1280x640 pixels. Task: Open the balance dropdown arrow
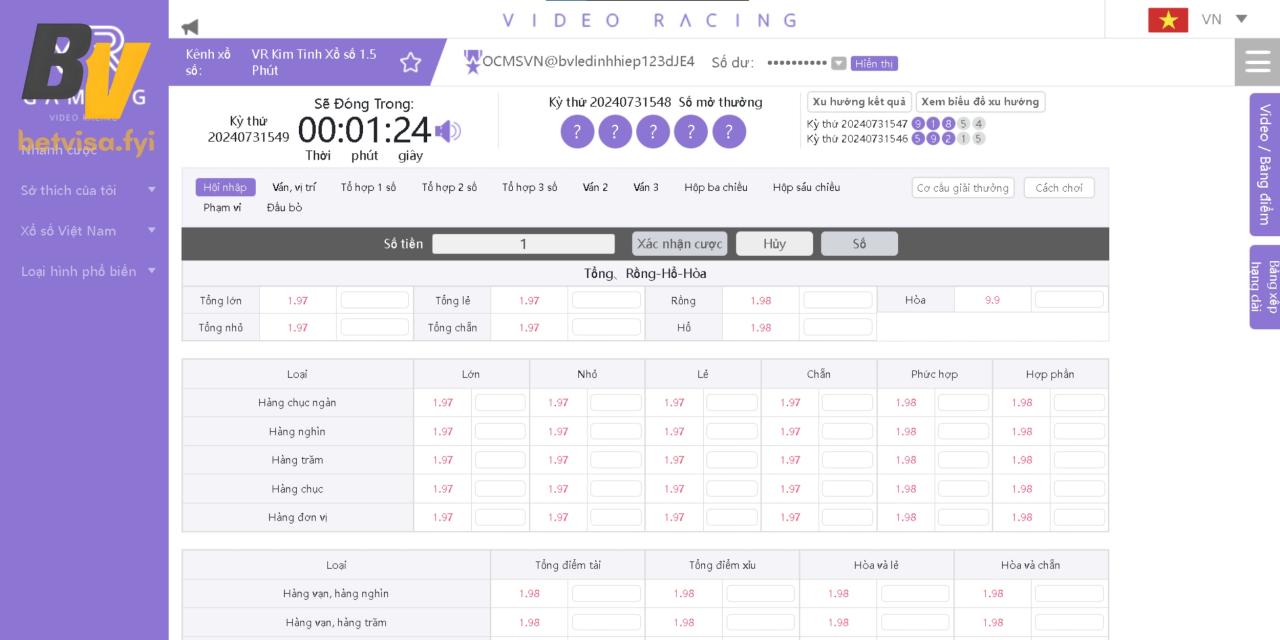tap(838, 63)
